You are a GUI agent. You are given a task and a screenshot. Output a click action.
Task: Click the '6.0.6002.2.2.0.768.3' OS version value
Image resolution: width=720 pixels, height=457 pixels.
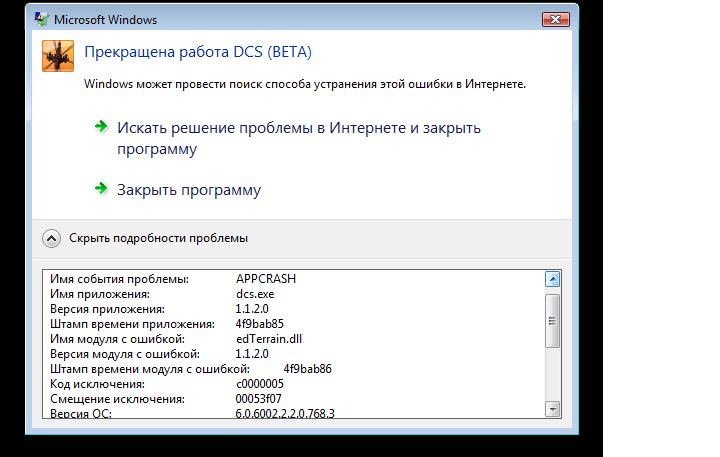[x=285, y=413]
